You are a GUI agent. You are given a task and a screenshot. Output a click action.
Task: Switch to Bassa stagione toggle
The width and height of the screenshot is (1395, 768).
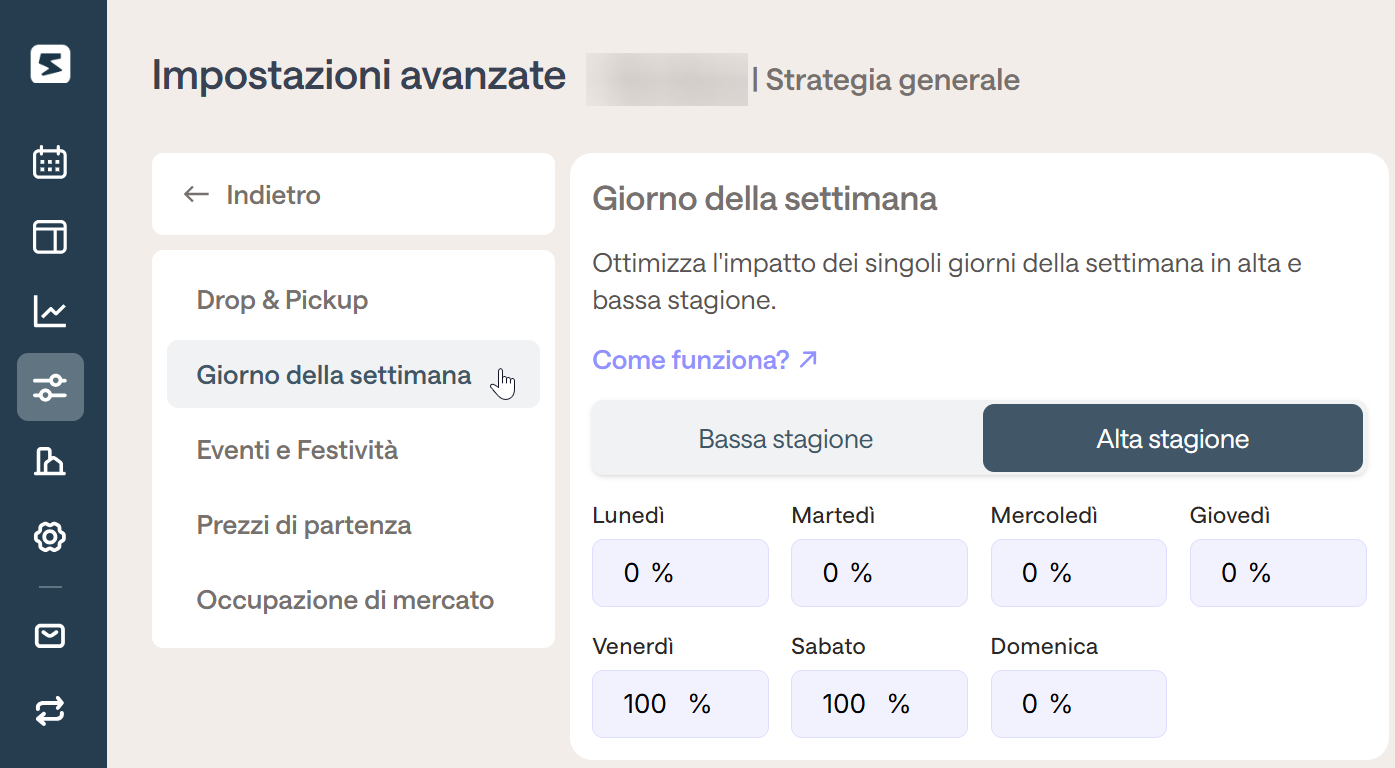point(786,438)
